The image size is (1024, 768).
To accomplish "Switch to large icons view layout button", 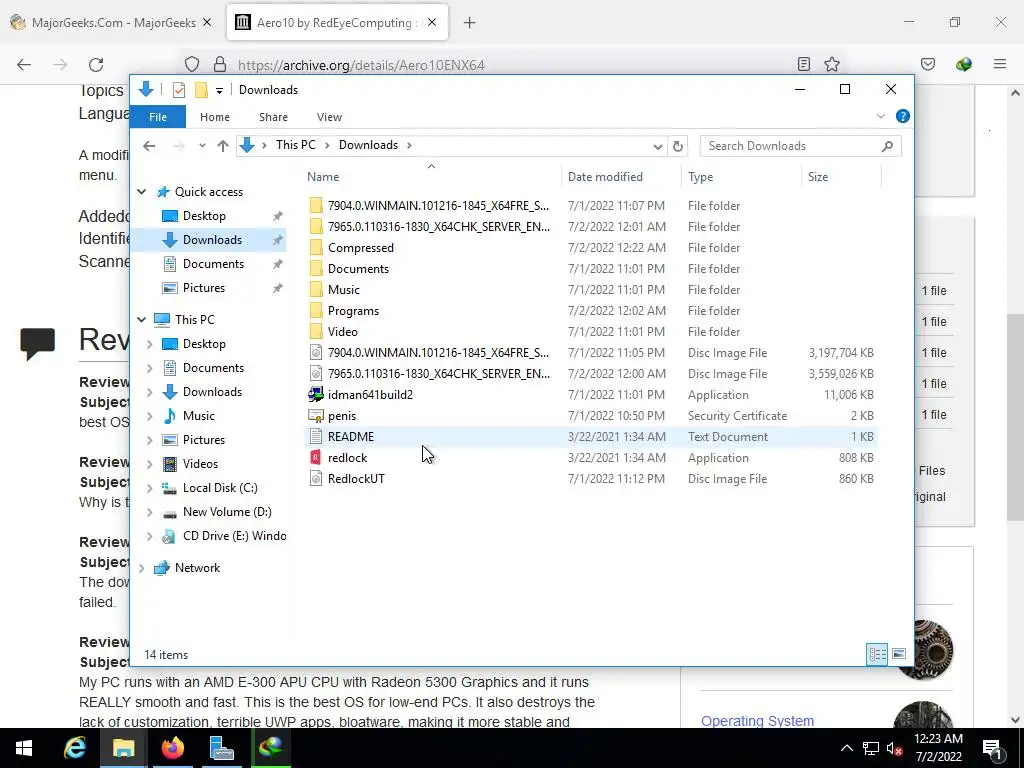I will 899,654.
